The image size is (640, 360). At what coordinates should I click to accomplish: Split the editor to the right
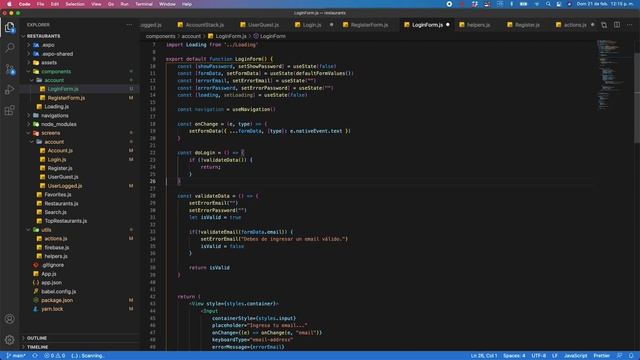(617, 25)
